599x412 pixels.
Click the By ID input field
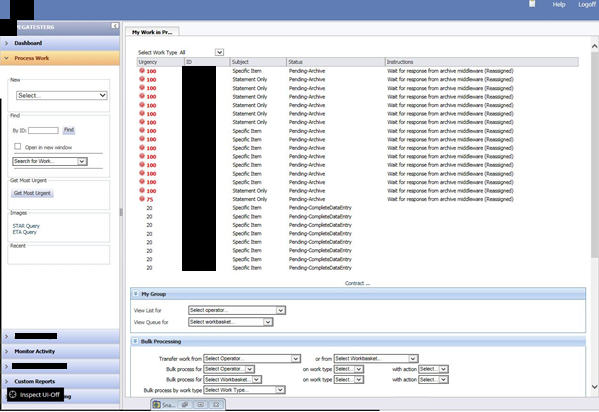click(43, 130)
